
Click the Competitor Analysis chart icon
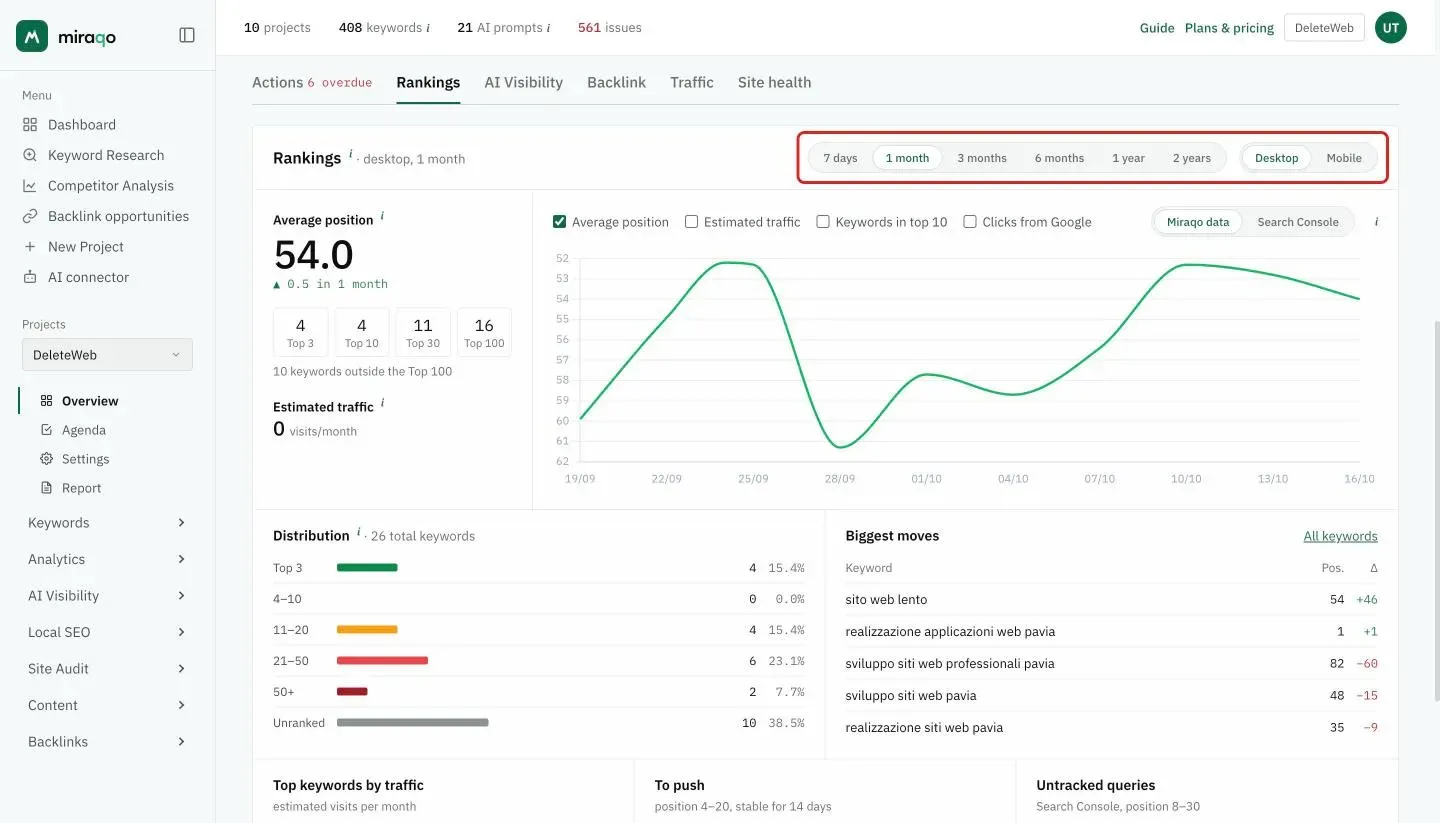[x=30, y=186]
